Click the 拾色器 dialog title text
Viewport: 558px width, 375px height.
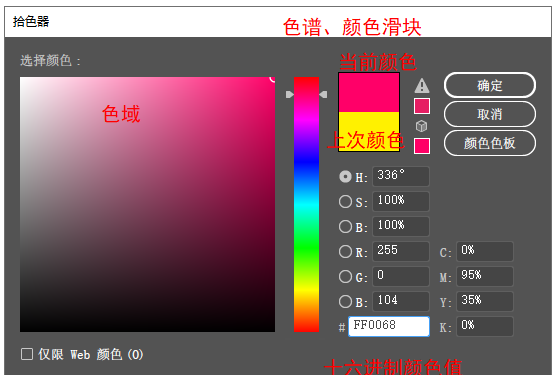[x=31, y=21]
